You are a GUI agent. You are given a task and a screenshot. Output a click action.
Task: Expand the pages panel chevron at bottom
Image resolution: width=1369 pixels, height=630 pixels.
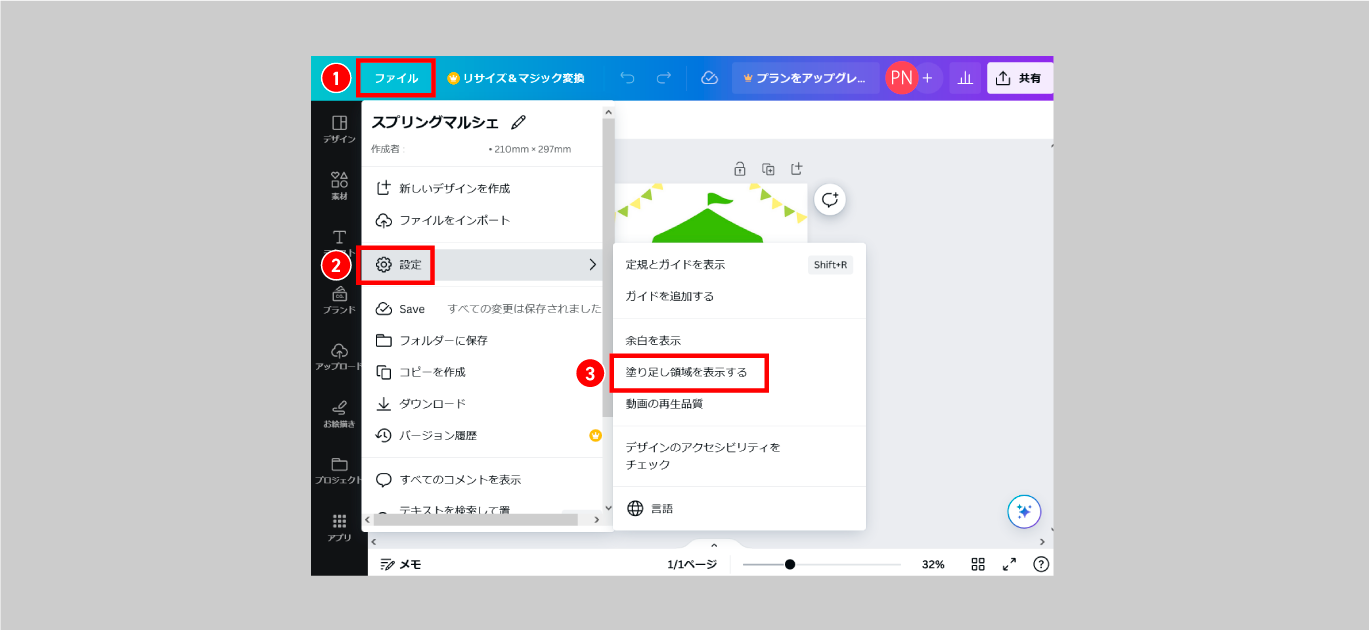coord(714,546)
